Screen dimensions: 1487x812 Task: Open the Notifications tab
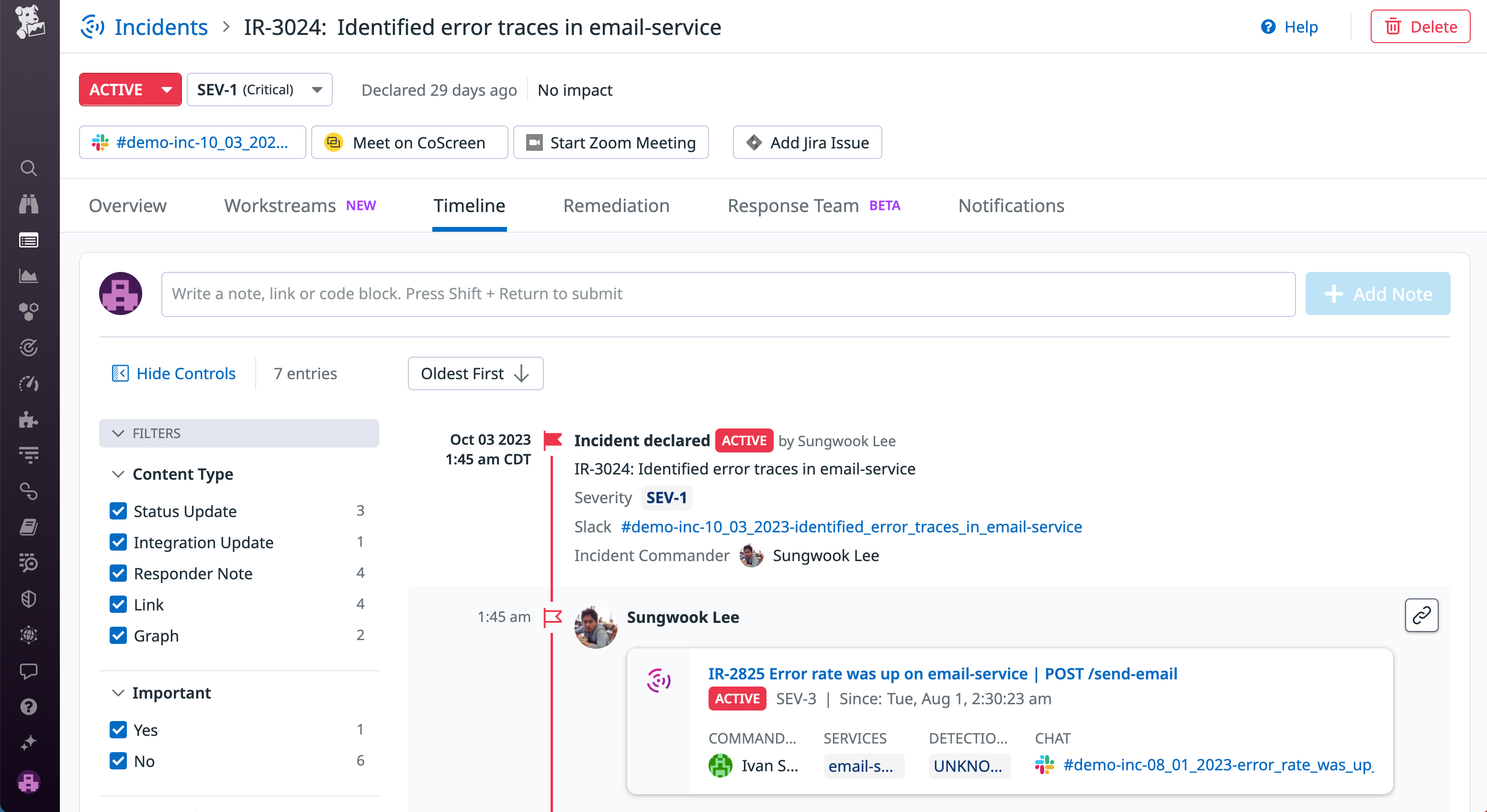tap(1010, 205)
